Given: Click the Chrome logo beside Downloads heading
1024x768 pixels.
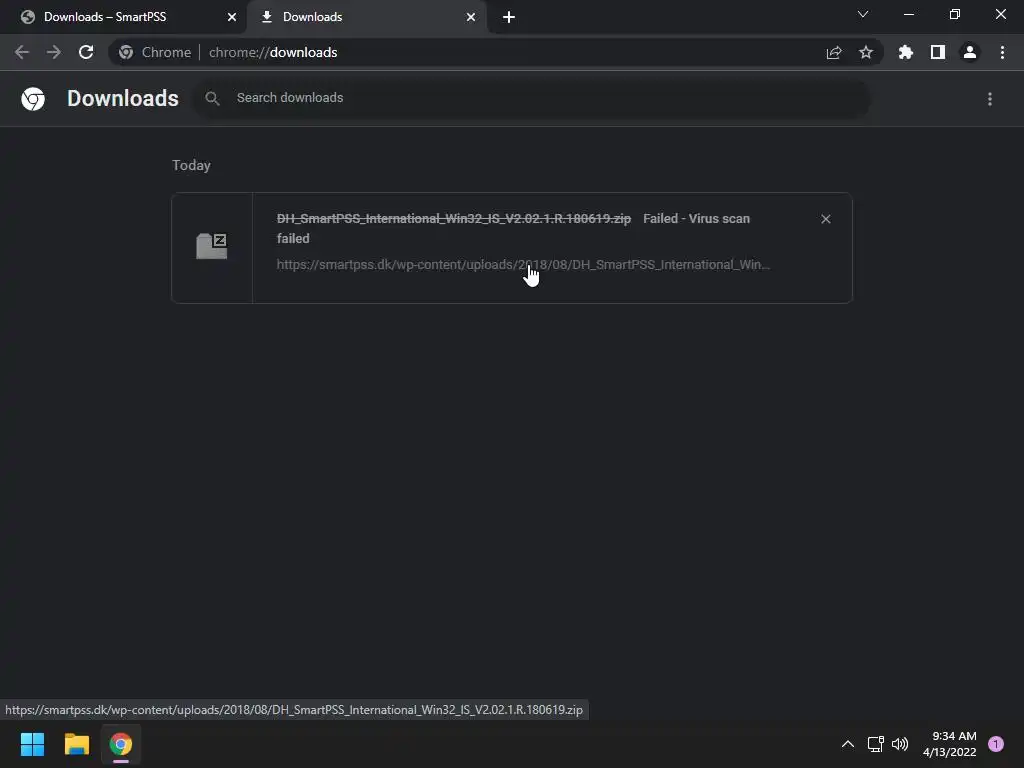Looking at the screenshot, I should [33, 99].
